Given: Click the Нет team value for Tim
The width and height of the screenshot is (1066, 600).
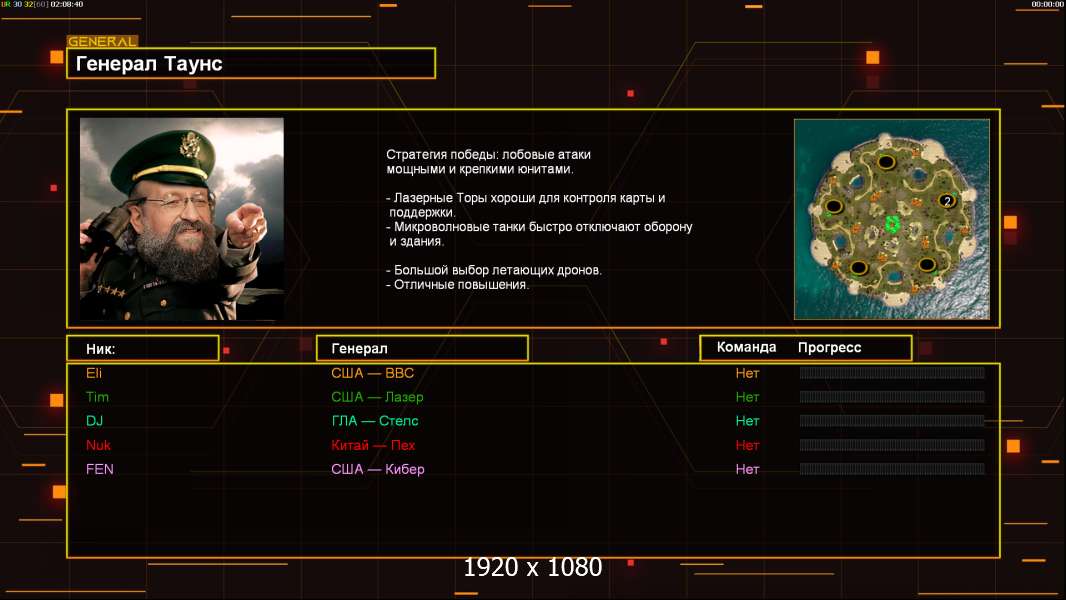Looking at the screenshot, I should [747, 397].
